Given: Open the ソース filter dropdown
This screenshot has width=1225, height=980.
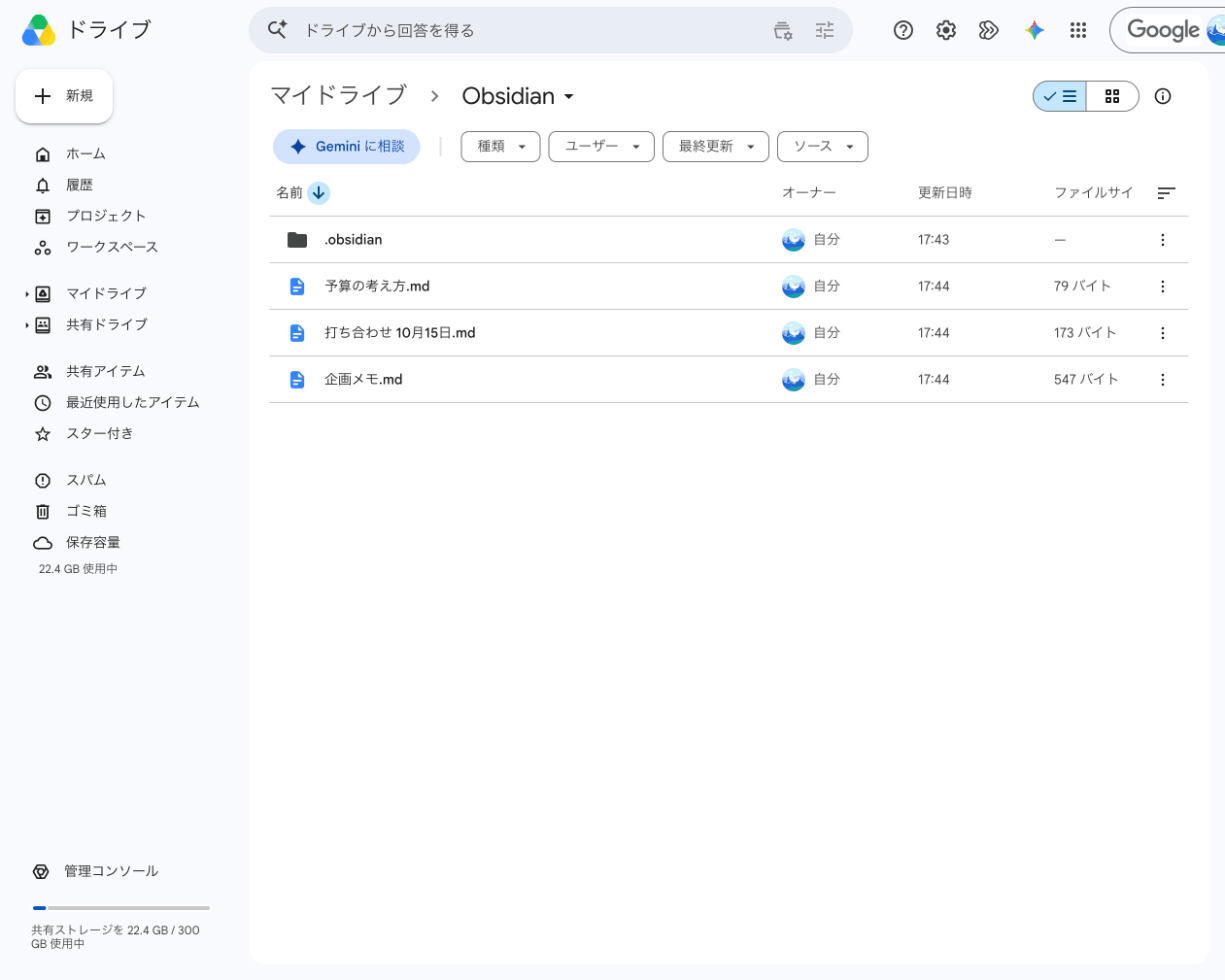Looking at the screenshot, I should tap(822, 146).
